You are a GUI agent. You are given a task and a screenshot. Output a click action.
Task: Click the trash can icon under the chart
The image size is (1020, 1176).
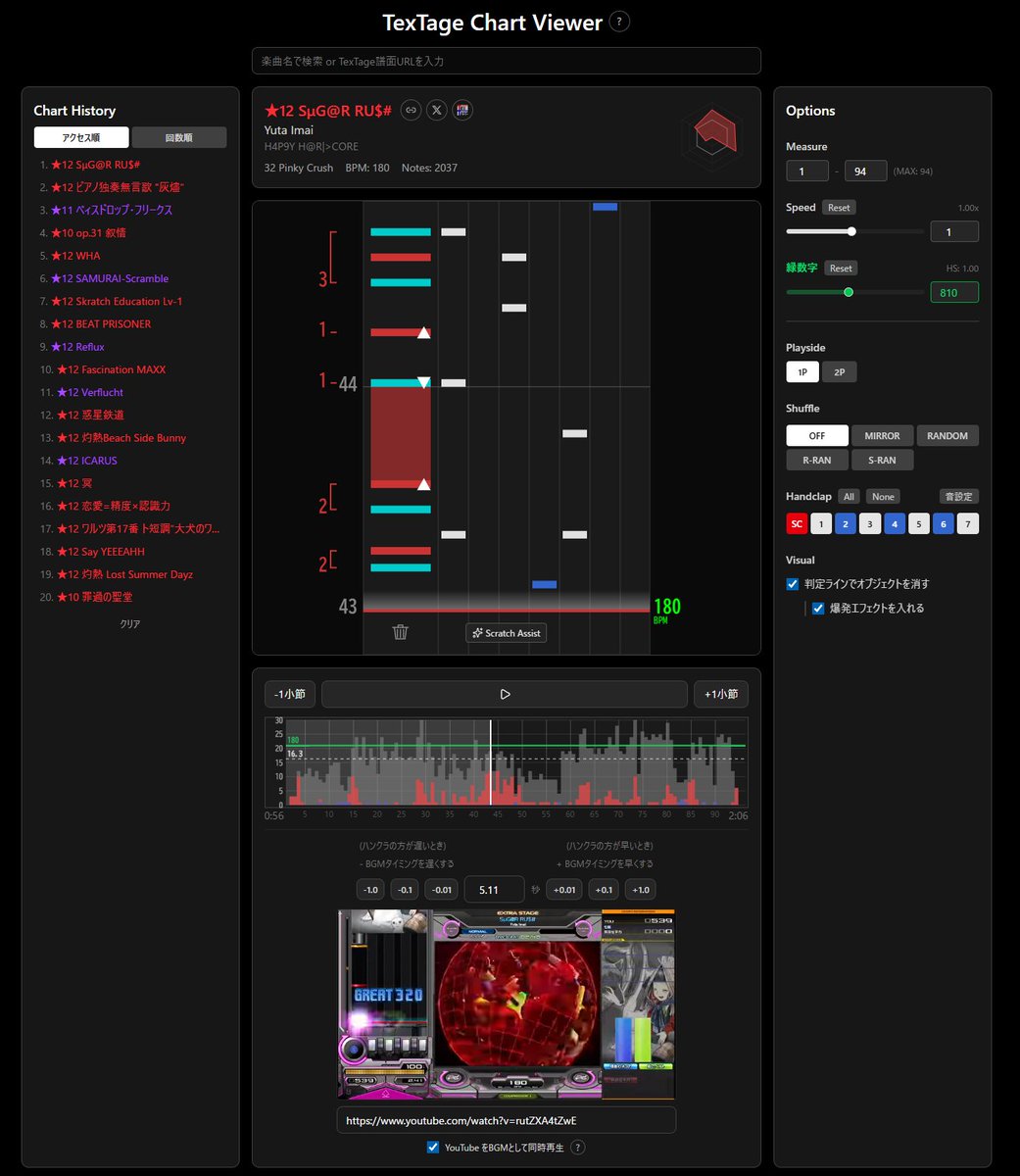[401, 632]
